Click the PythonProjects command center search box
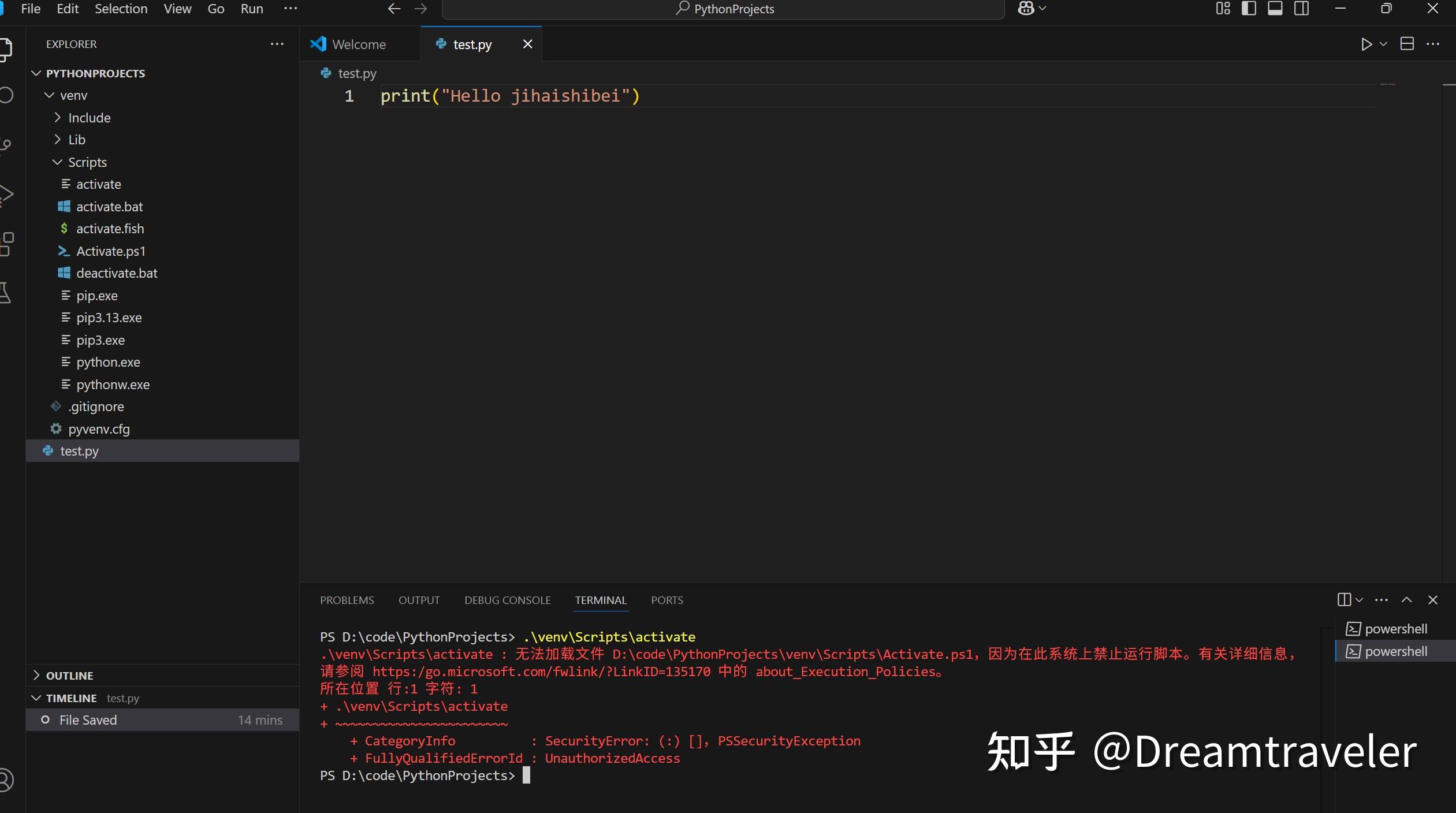 click(x=723, y=9)
